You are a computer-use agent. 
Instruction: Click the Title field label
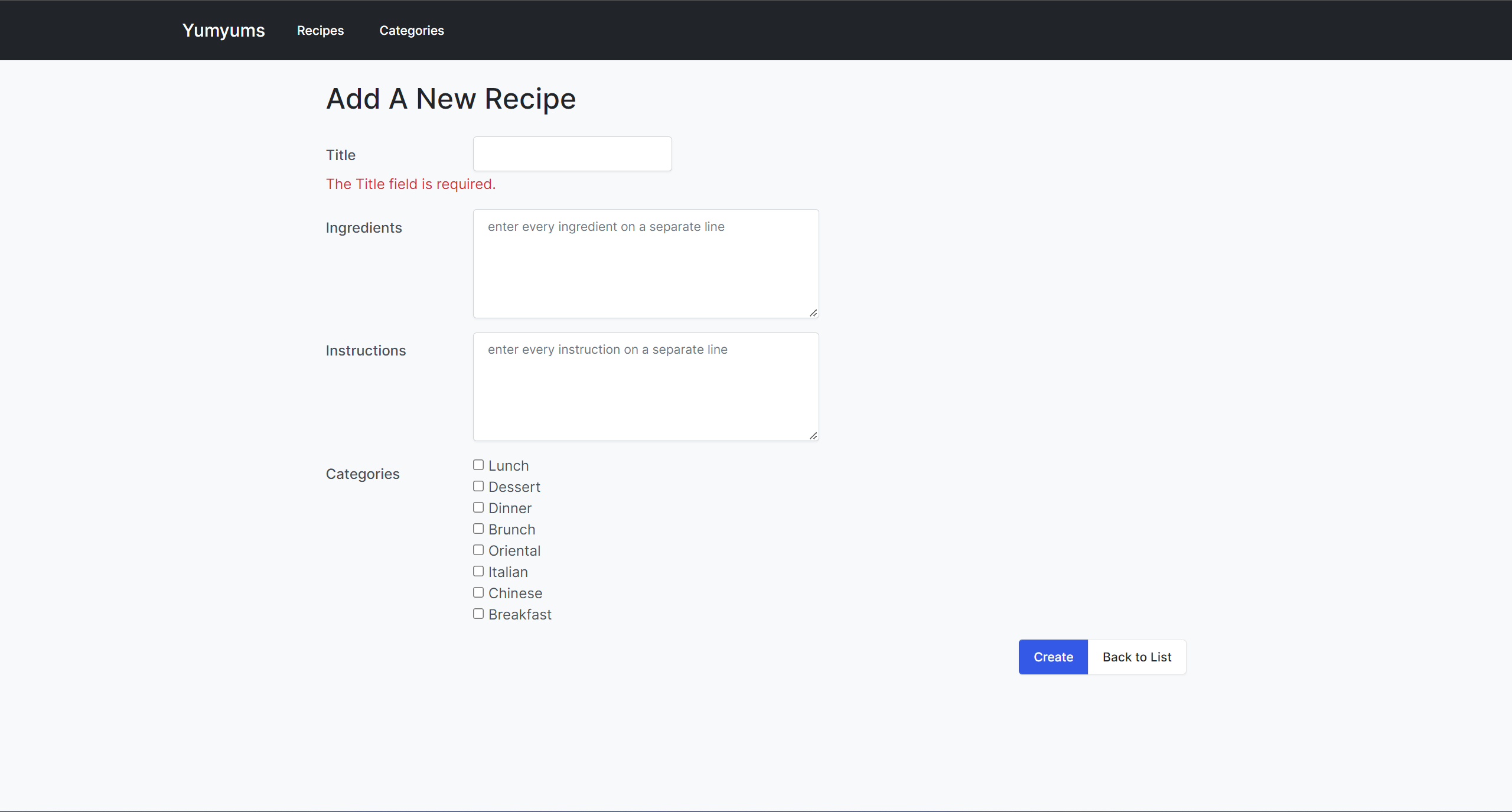[340, 155]
